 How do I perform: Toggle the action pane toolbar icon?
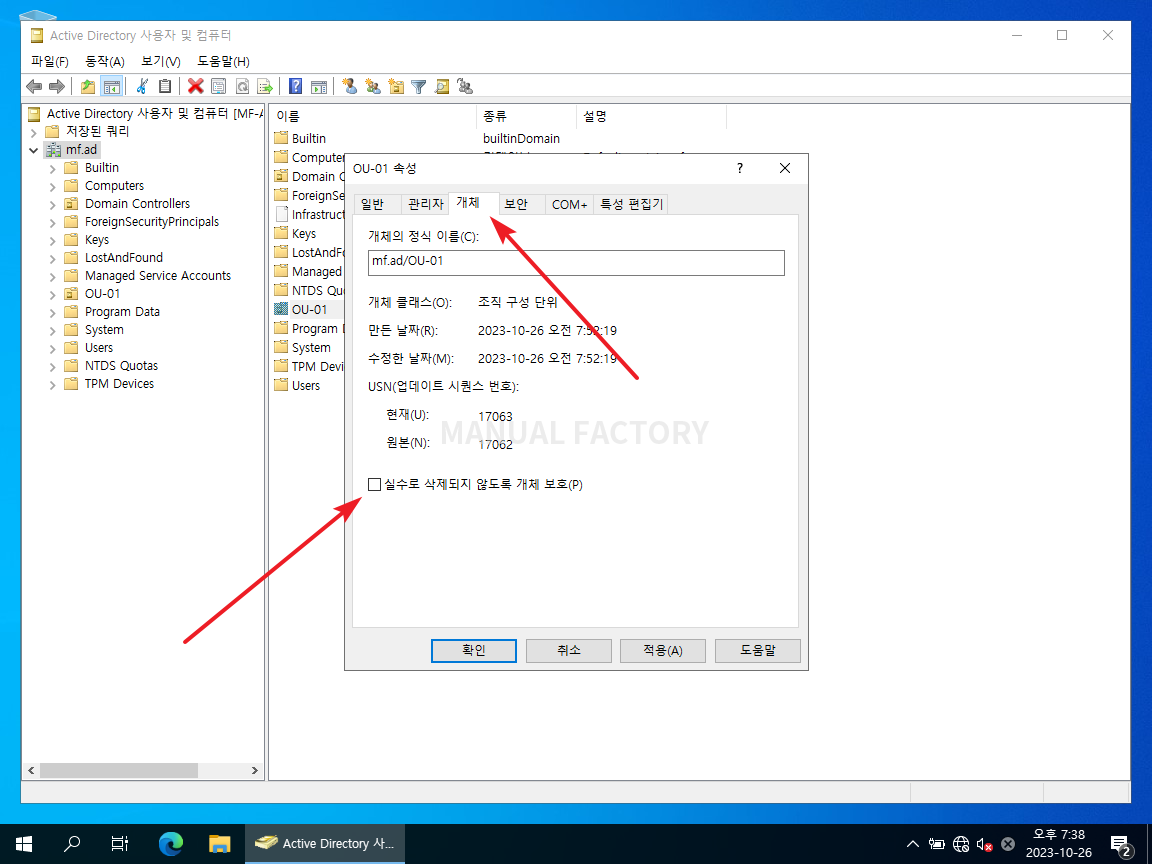coord(319,87)
